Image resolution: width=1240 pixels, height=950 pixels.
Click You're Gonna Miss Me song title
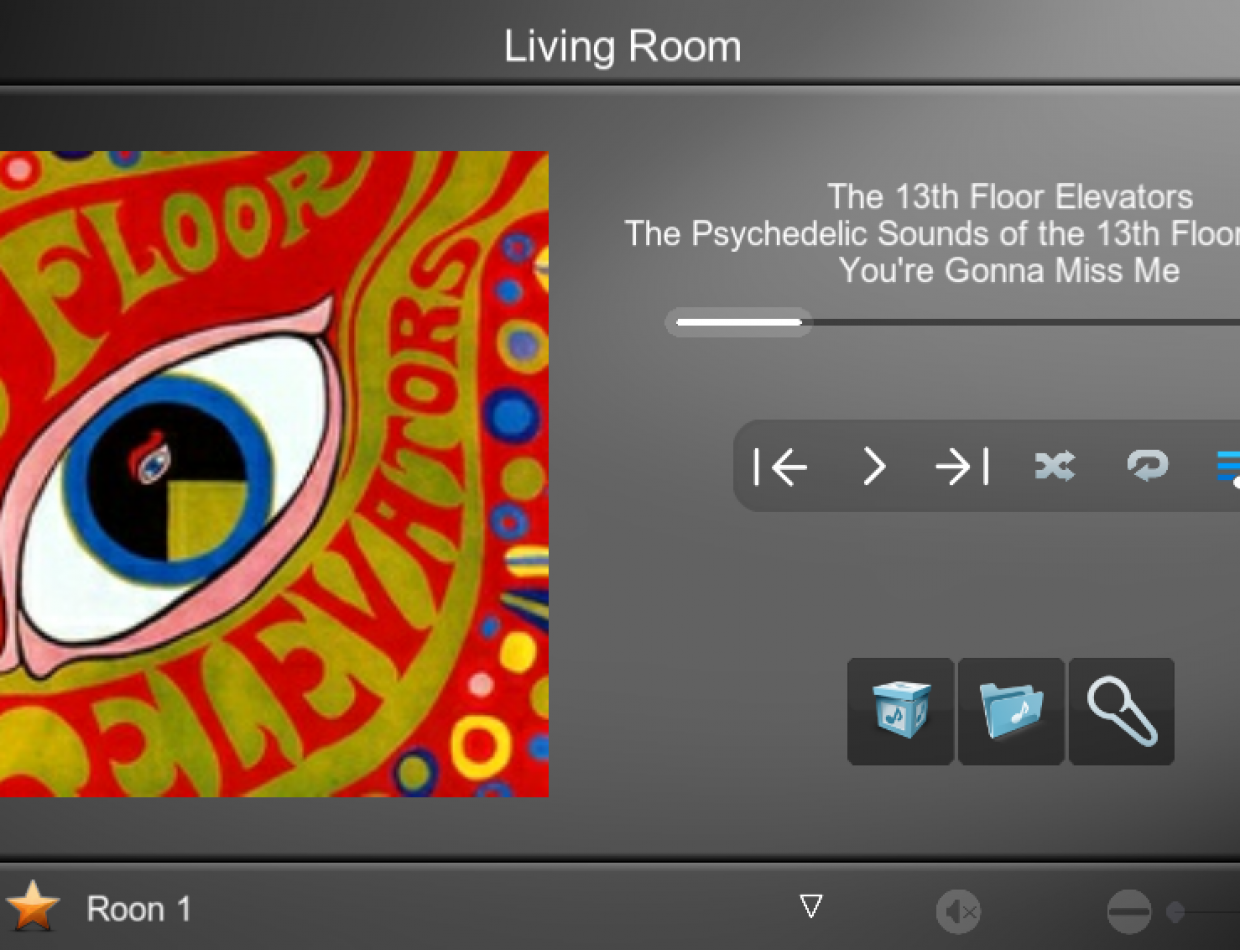tap(1009, 270)
